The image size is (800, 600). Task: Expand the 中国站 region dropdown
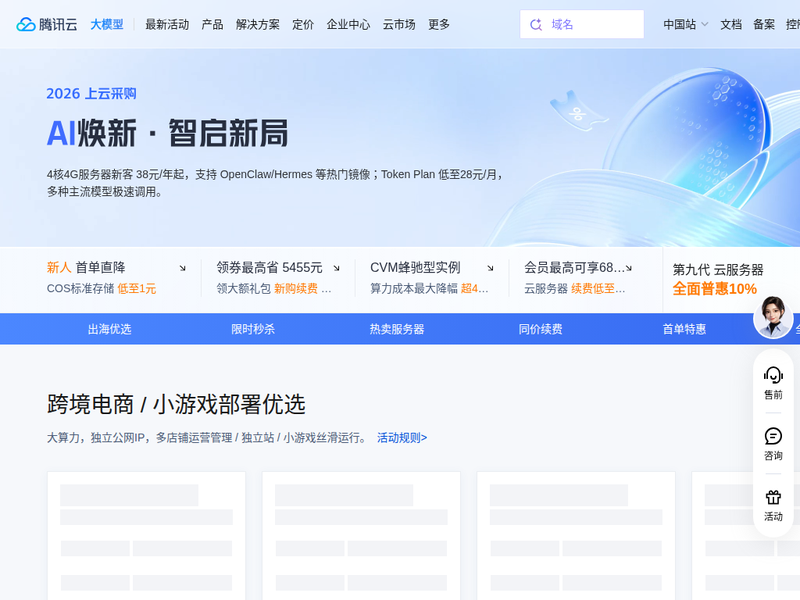point(685,24)
